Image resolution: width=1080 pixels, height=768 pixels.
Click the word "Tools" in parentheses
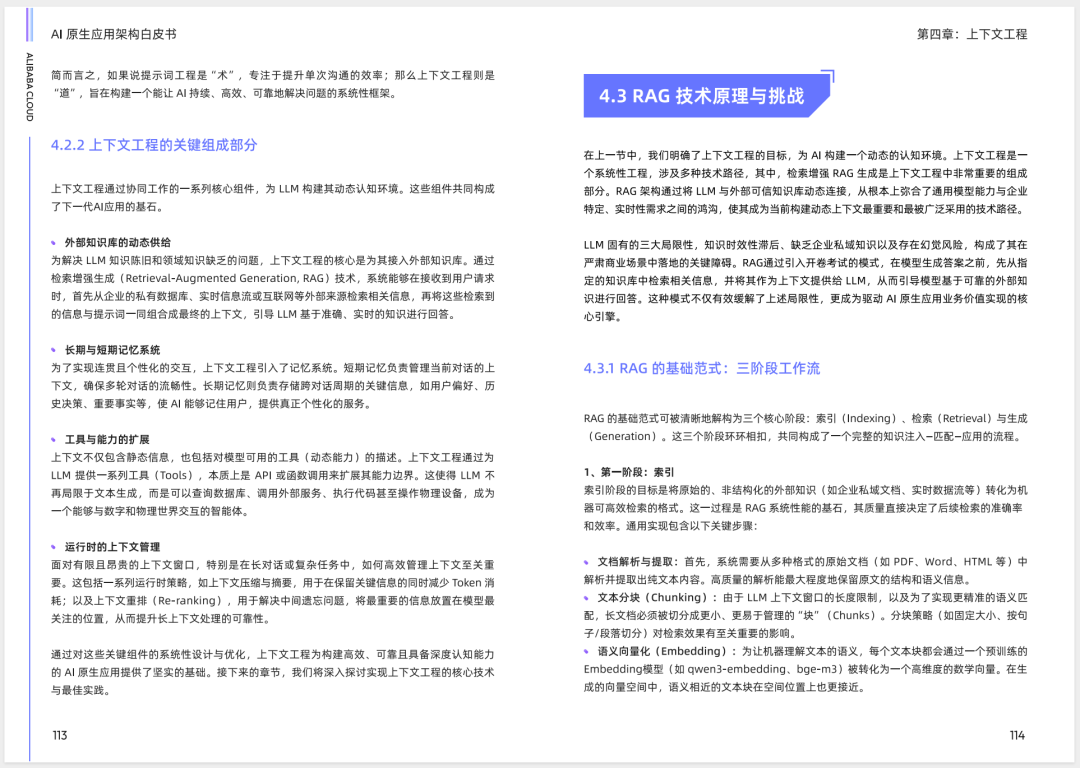174,475
